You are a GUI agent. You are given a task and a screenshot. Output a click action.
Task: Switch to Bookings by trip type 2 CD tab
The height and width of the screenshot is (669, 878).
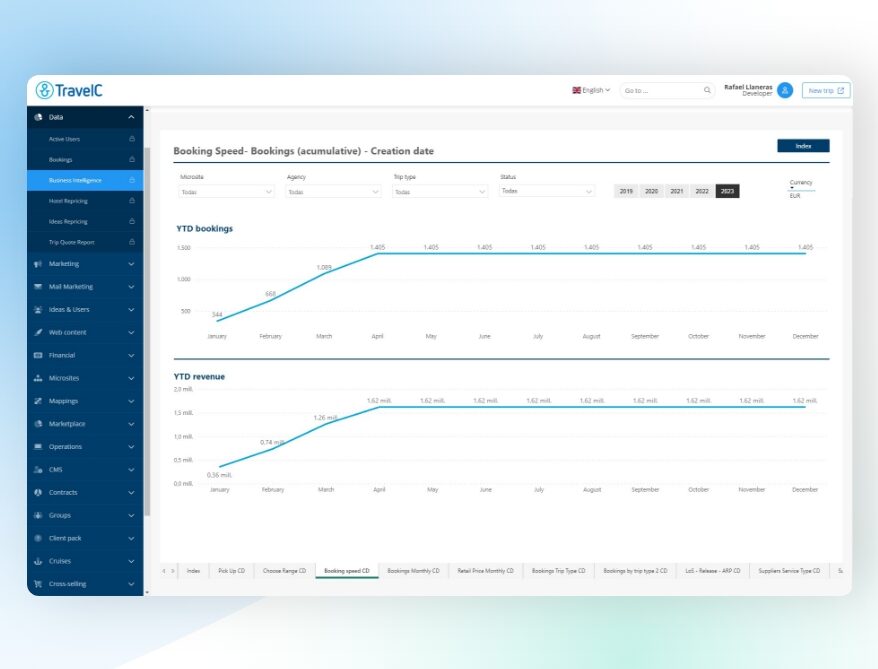click(635, 571)
